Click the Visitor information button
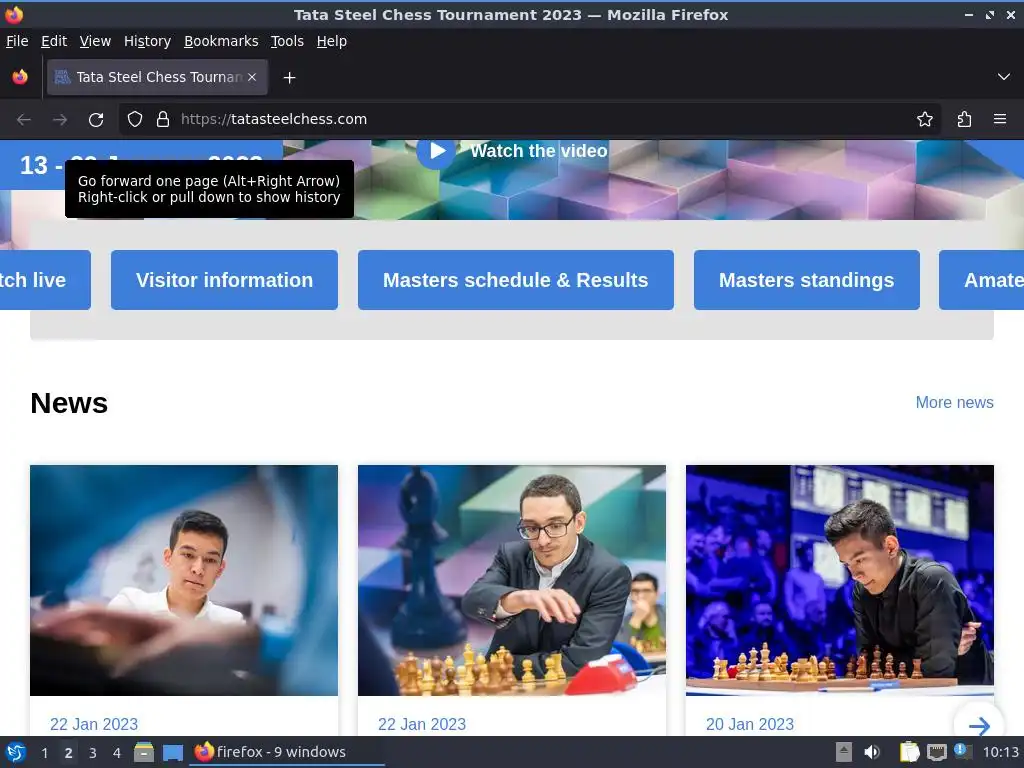This screenshot has height=768, width=1024. coord(225,280)
